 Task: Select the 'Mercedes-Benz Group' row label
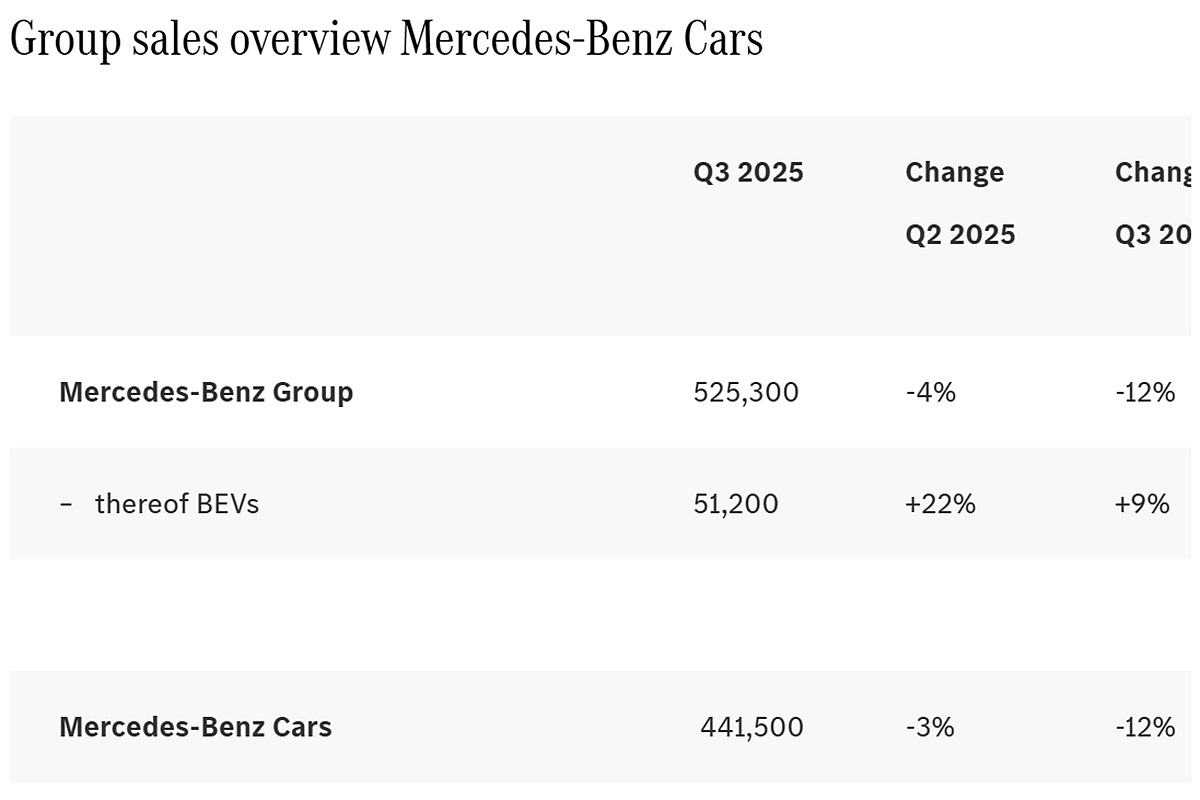point(206,392)
